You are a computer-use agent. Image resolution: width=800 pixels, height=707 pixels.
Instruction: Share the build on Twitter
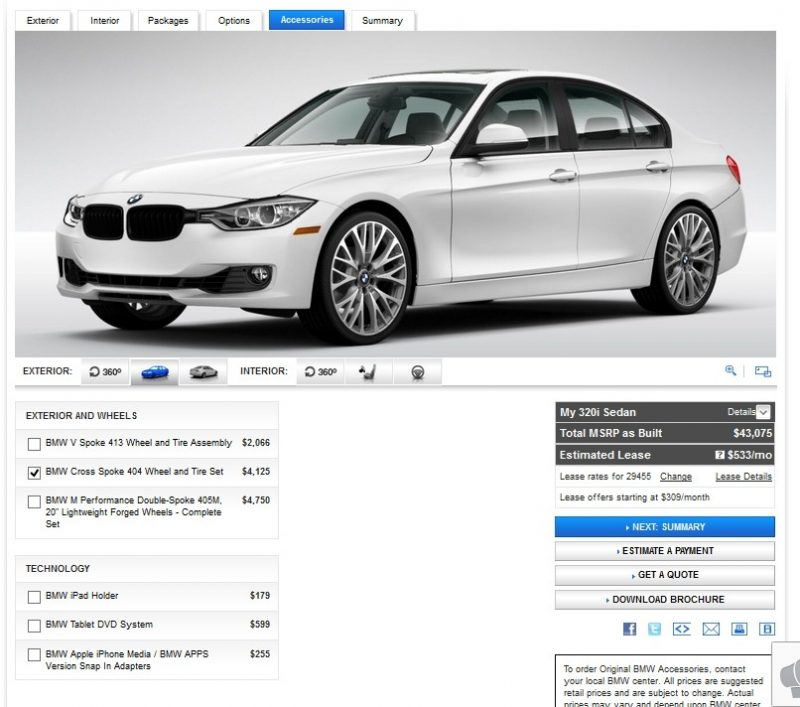(x=655, y=629)
